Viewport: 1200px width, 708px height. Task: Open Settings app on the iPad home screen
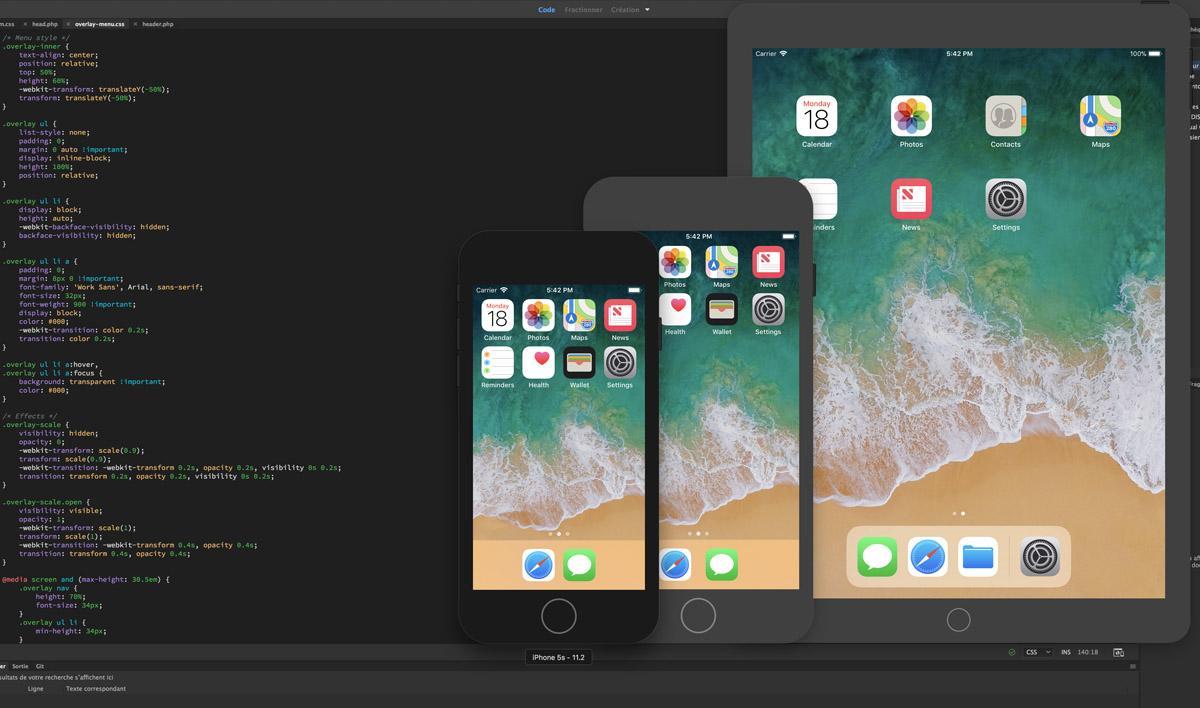pos(1006,199)
